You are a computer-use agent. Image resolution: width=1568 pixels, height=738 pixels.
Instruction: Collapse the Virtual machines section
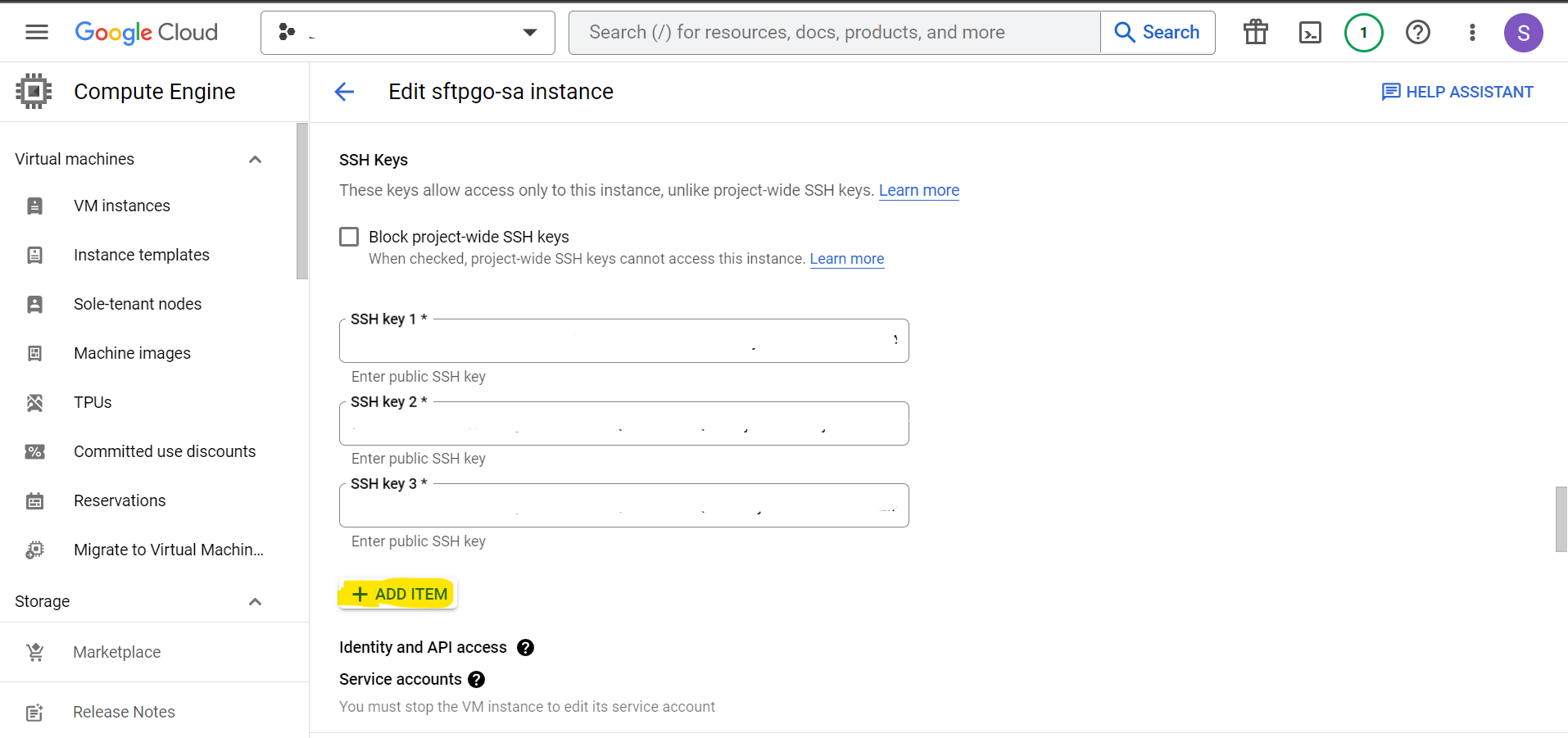(255, 159)
